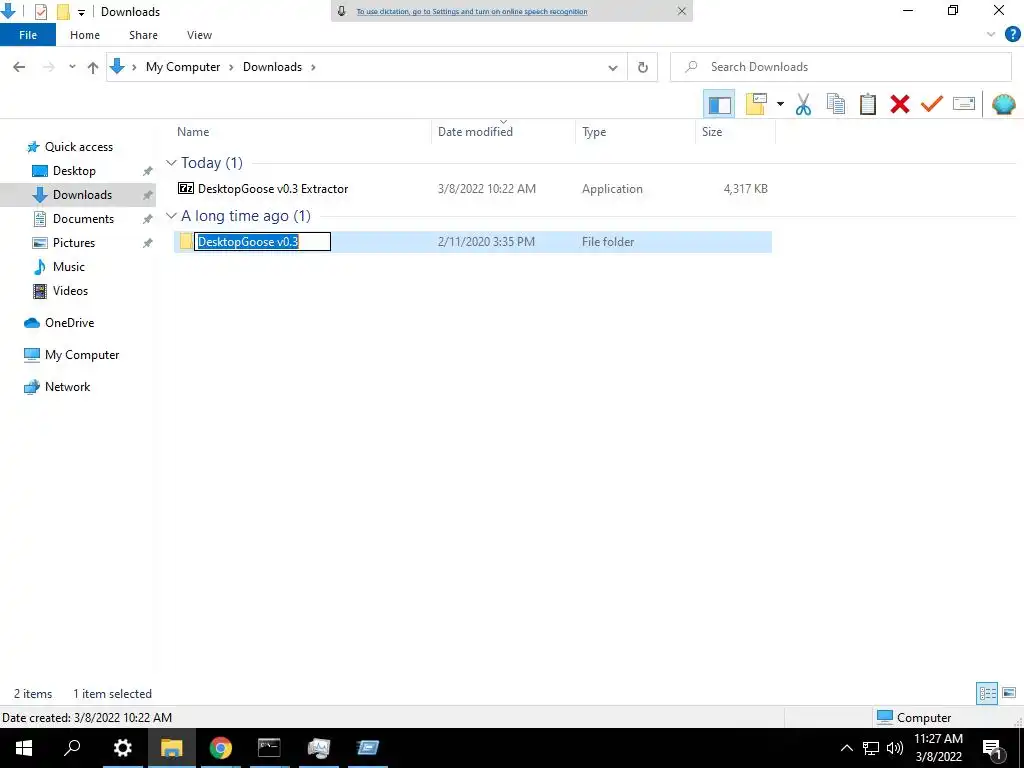Open Command Prompt from the taskbar

pos(269,748)
